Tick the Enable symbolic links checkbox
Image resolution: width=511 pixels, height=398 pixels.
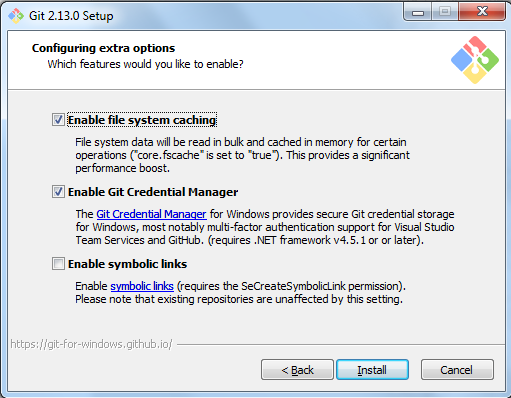(x=58, y=264)
